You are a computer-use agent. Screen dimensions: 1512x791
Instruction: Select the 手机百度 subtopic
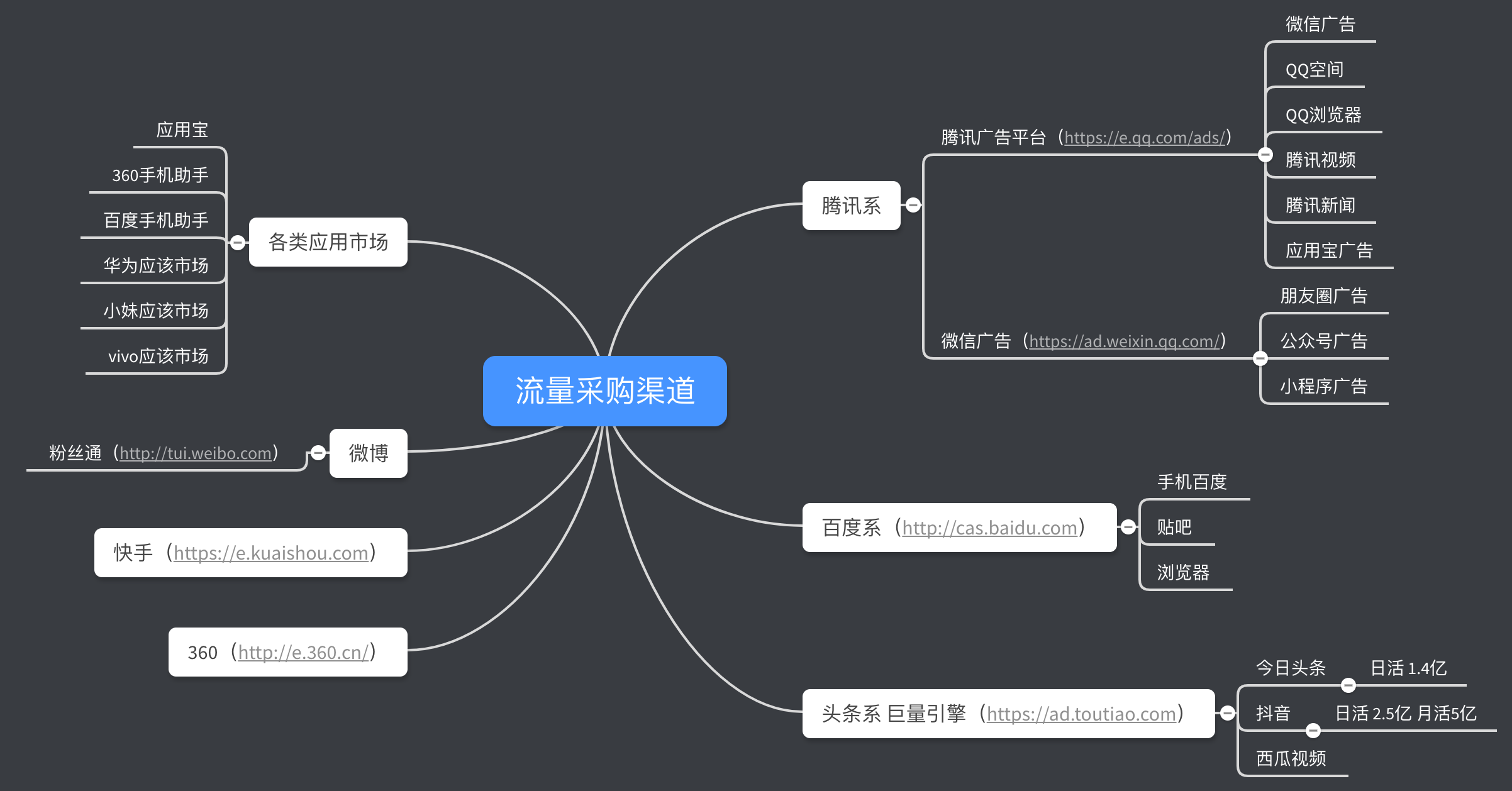coord(1192,482)
